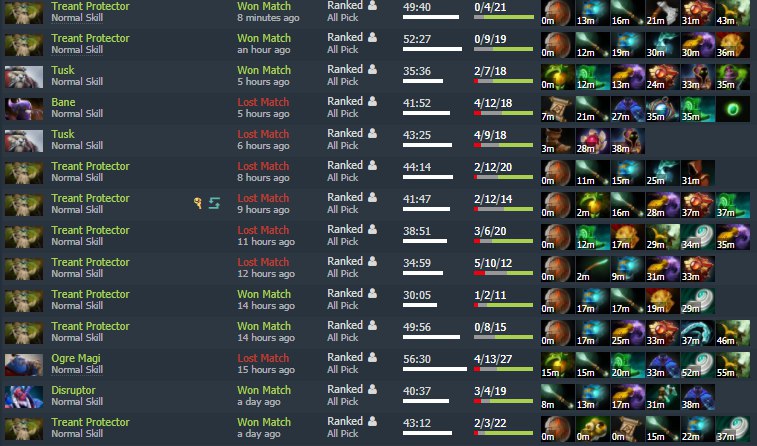Open the Lost Match link from 15 hours ago

(x=263, y=358)
